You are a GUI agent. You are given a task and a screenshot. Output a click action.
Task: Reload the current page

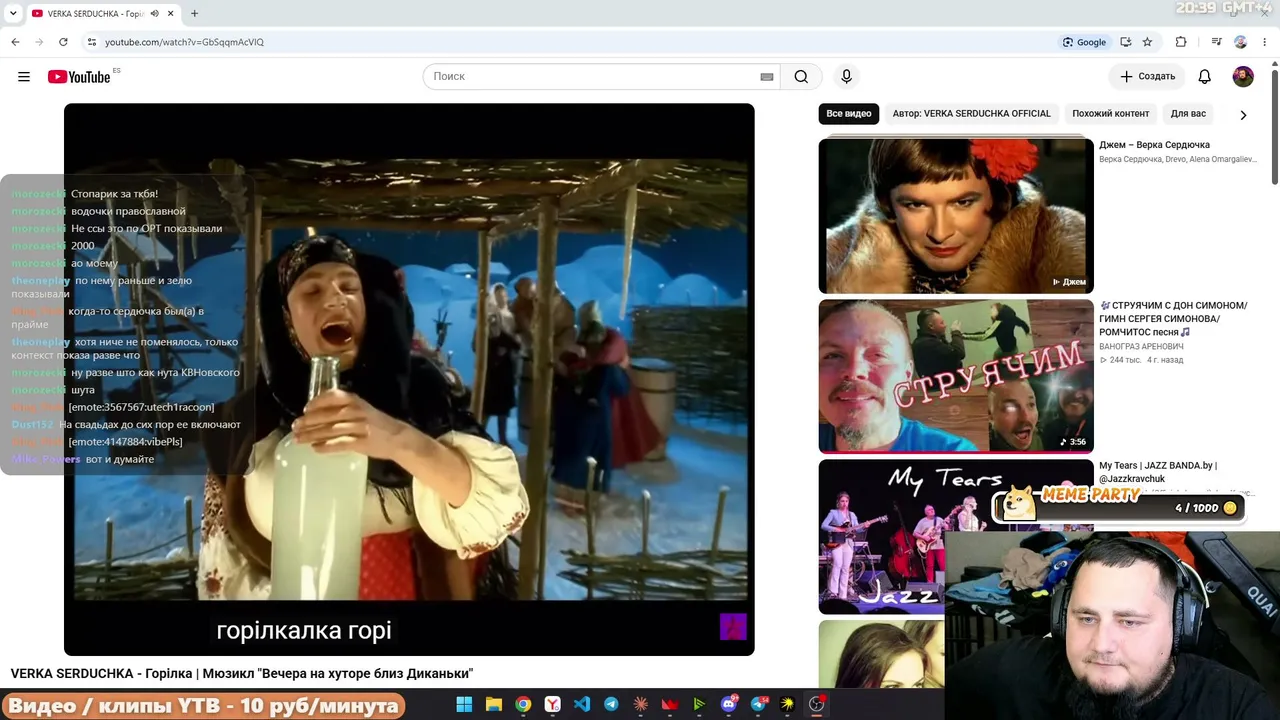(63, 42)
